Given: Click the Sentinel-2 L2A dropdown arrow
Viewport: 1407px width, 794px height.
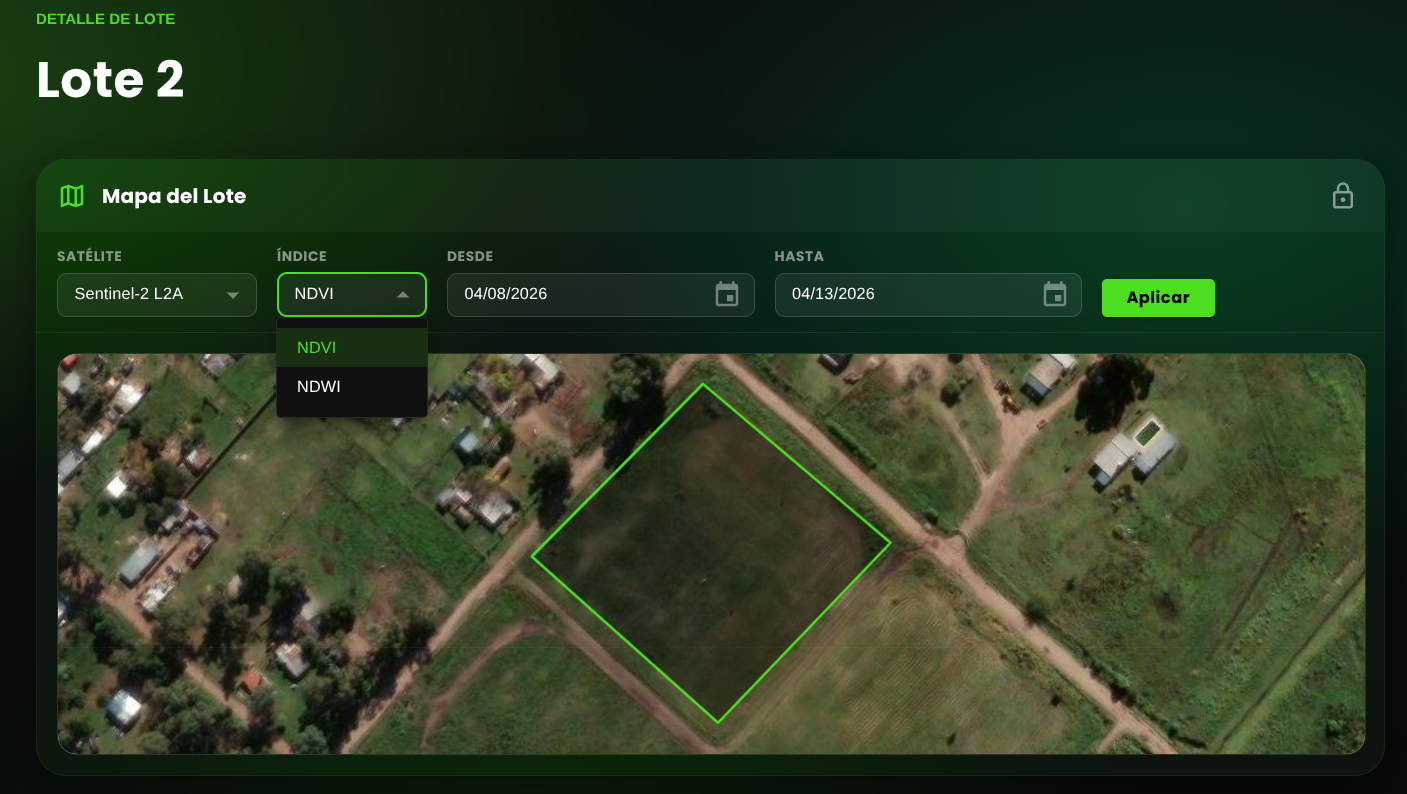Looking at the screenshot, I should coord(233,295).
